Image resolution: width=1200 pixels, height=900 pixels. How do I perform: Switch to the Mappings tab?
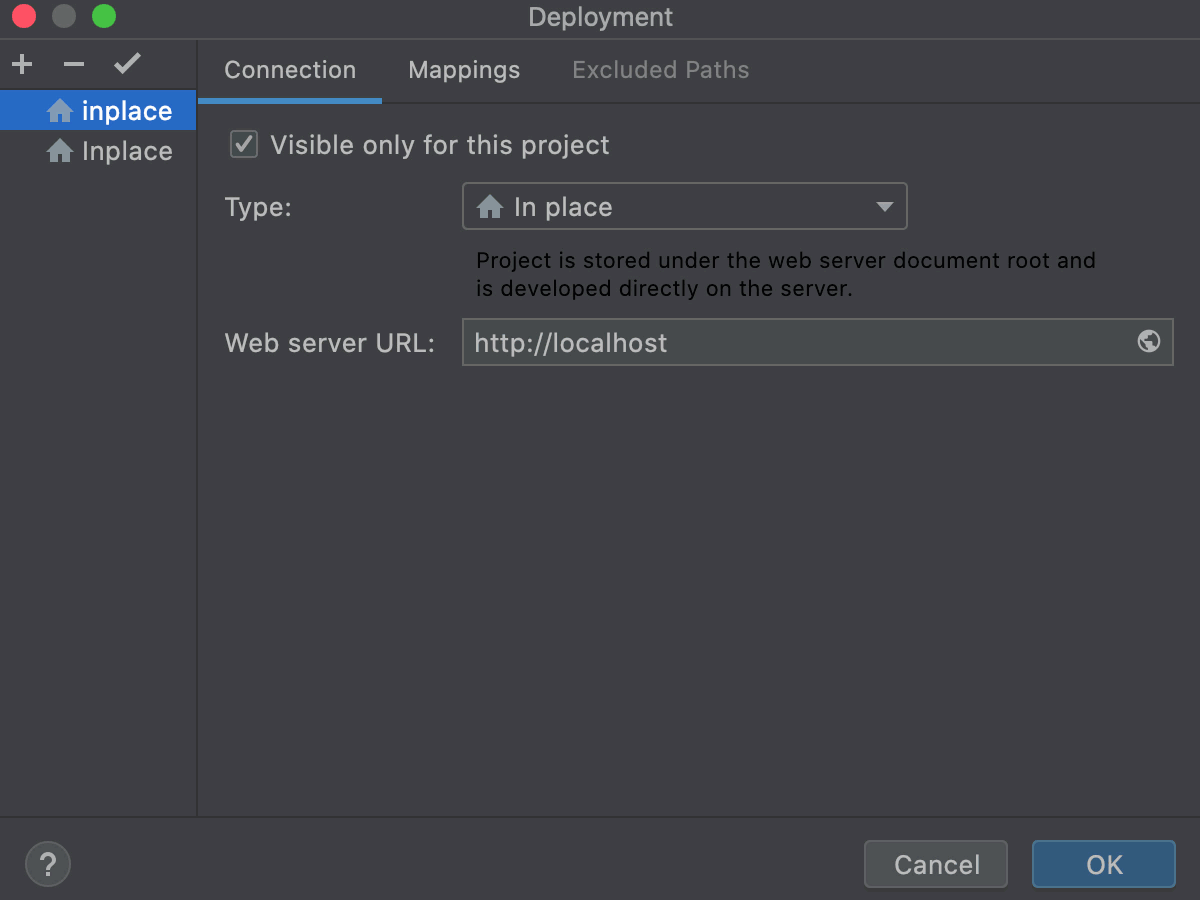tap(463, 69)
